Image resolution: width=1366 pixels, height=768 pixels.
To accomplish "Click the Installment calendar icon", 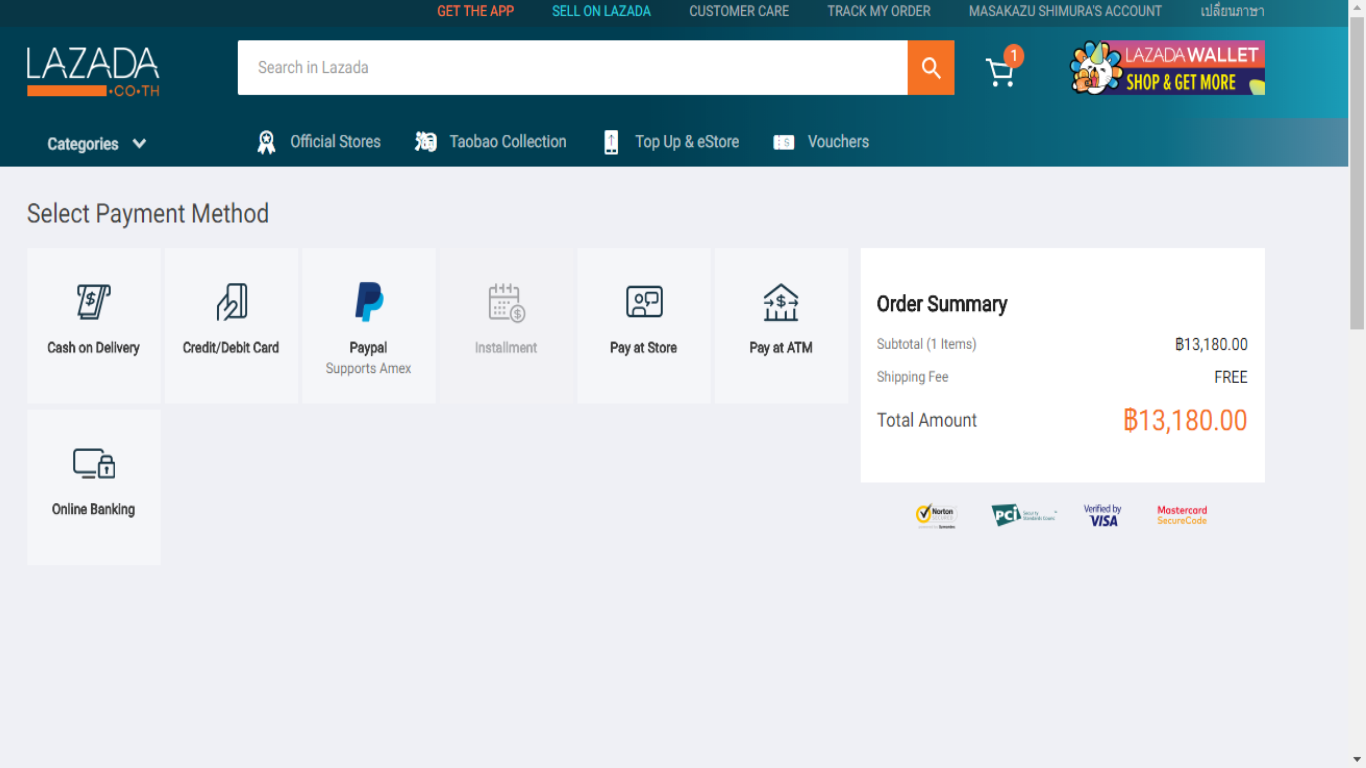I will (x=506, y=302).
